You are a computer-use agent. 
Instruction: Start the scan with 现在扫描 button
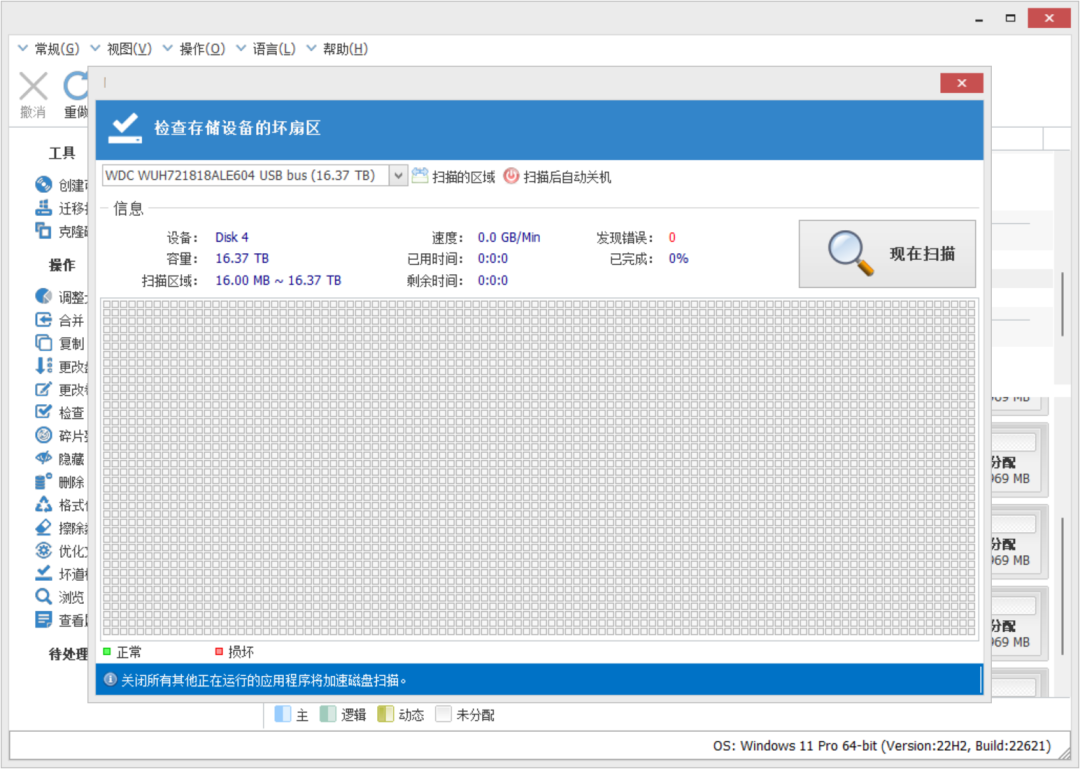[x=887, y=254]
